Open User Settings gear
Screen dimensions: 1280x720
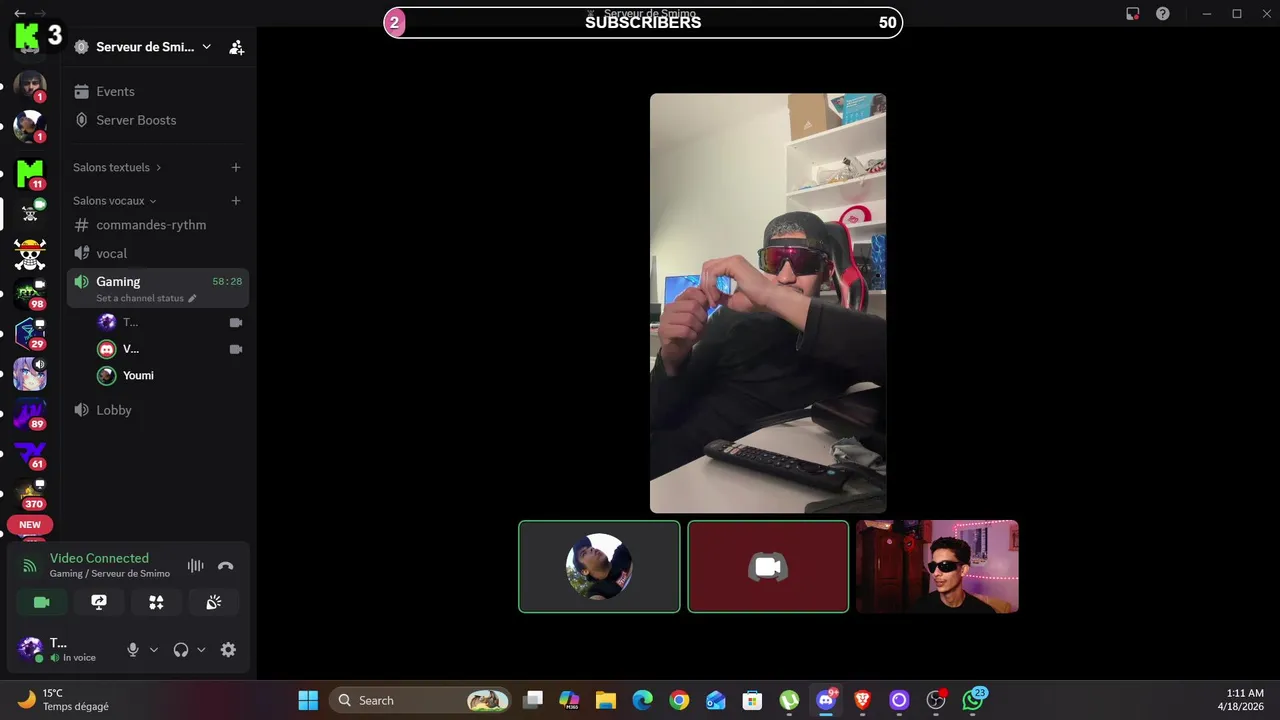tap(228, 650)
